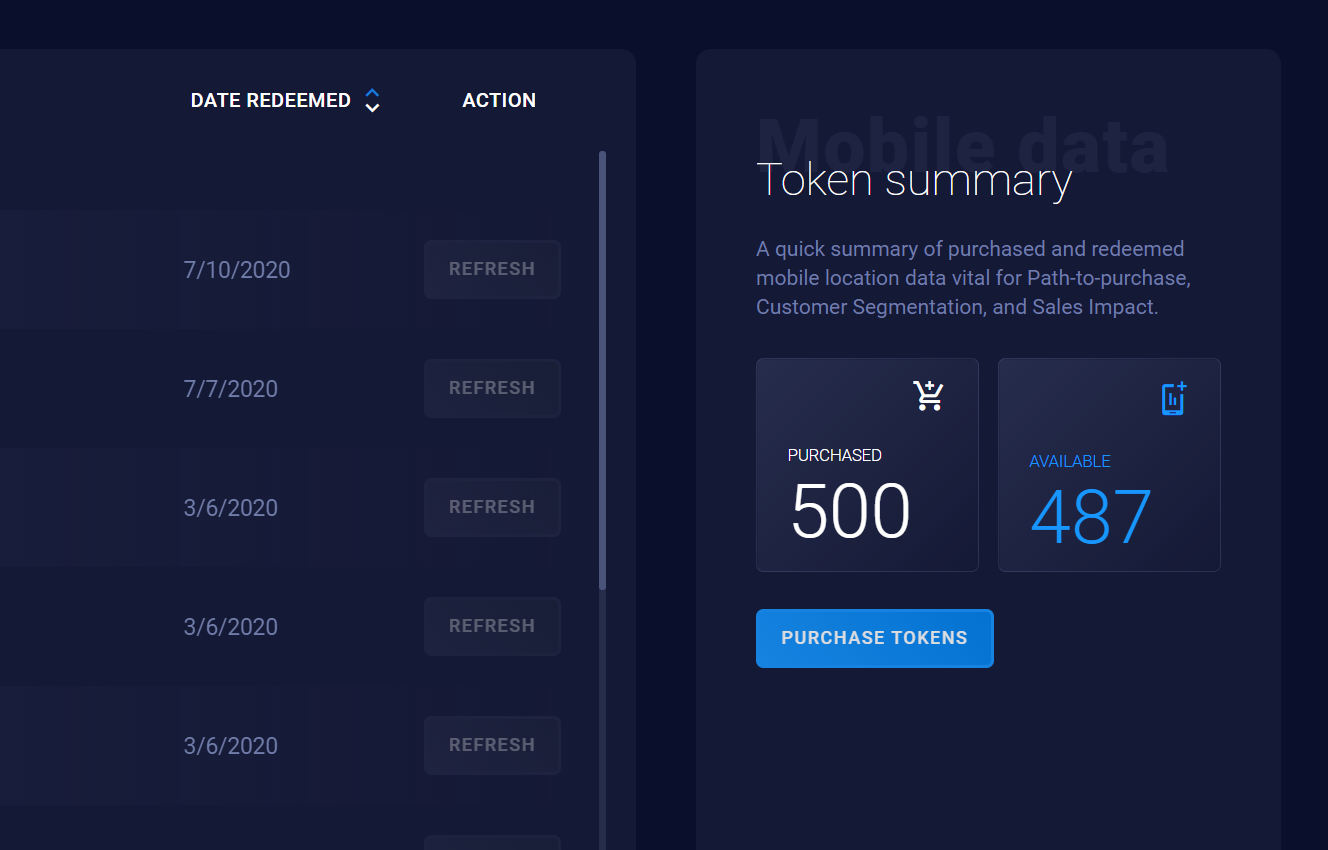Click the token summary description paragraph
The width and height of the screenshot is (1328, 850).
pyautogui.click(x=973, y=278)
